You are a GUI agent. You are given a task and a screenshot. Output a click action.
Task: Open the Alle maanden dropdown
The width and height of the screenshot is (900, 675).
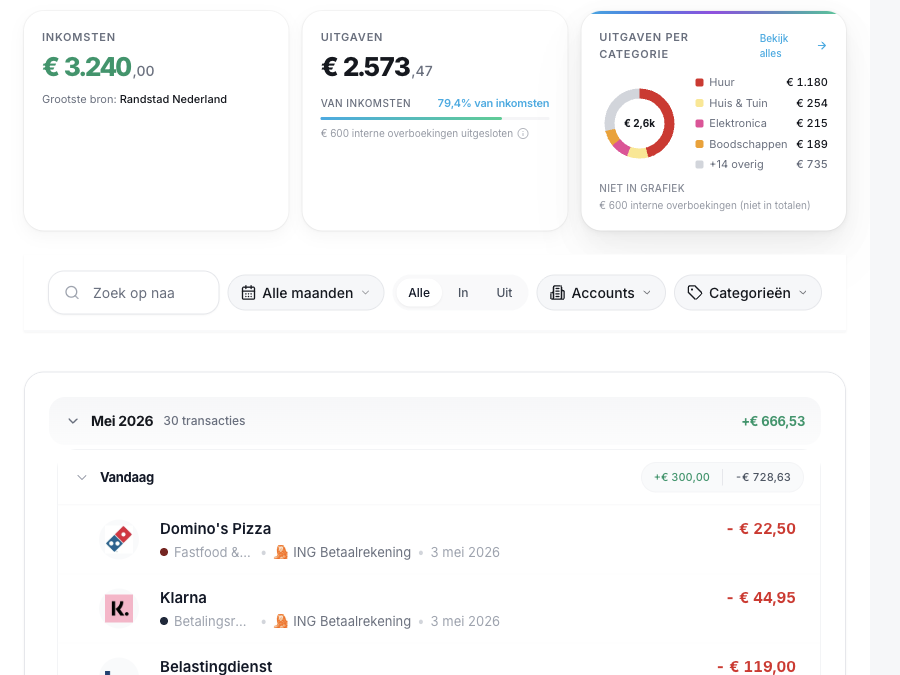(306, 293)
